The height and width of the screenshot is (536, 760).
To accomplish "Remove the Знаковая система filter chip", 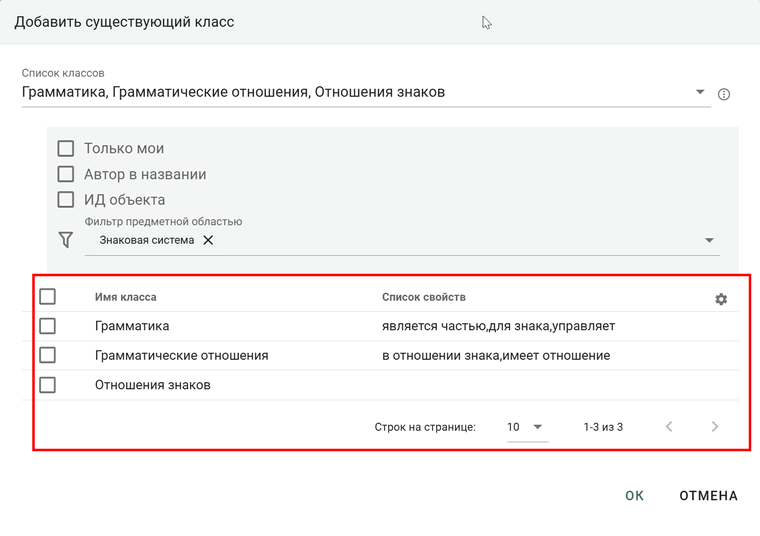I will click(x=208, y=240).
